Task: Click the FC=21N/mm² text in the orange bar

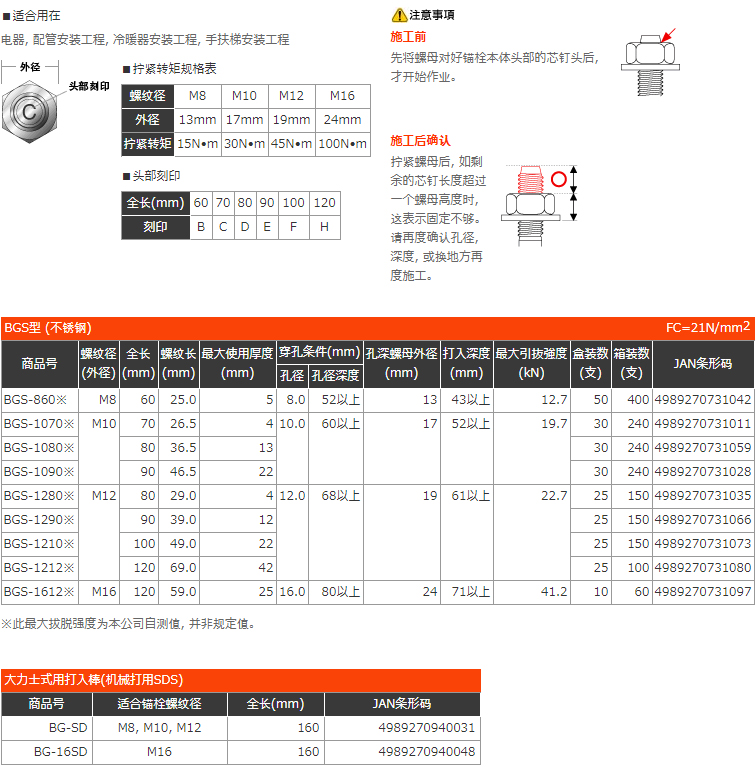Action: pyautogui.click(x=707, y=328)
